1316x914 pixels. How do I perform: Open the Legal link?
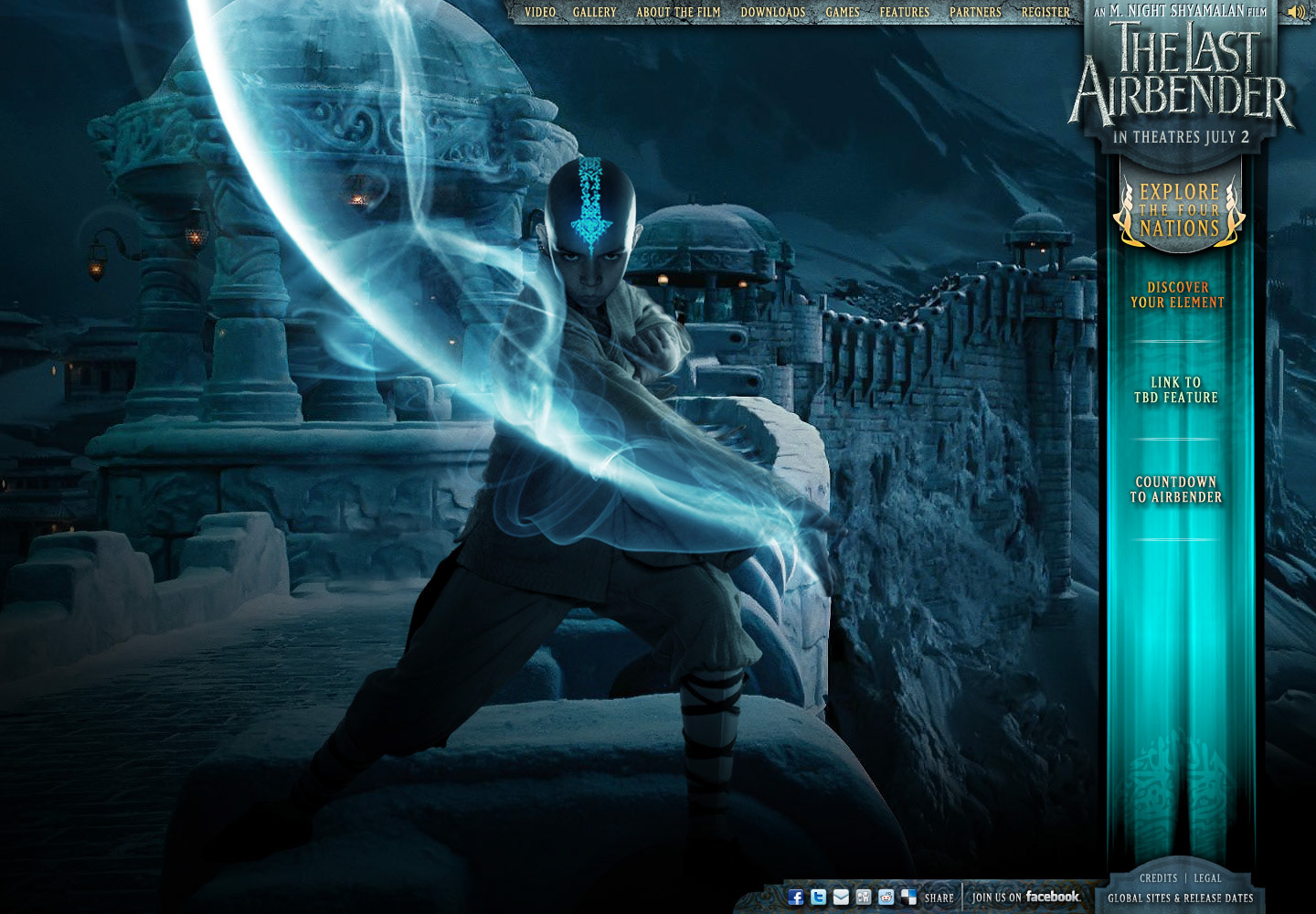1207,878
